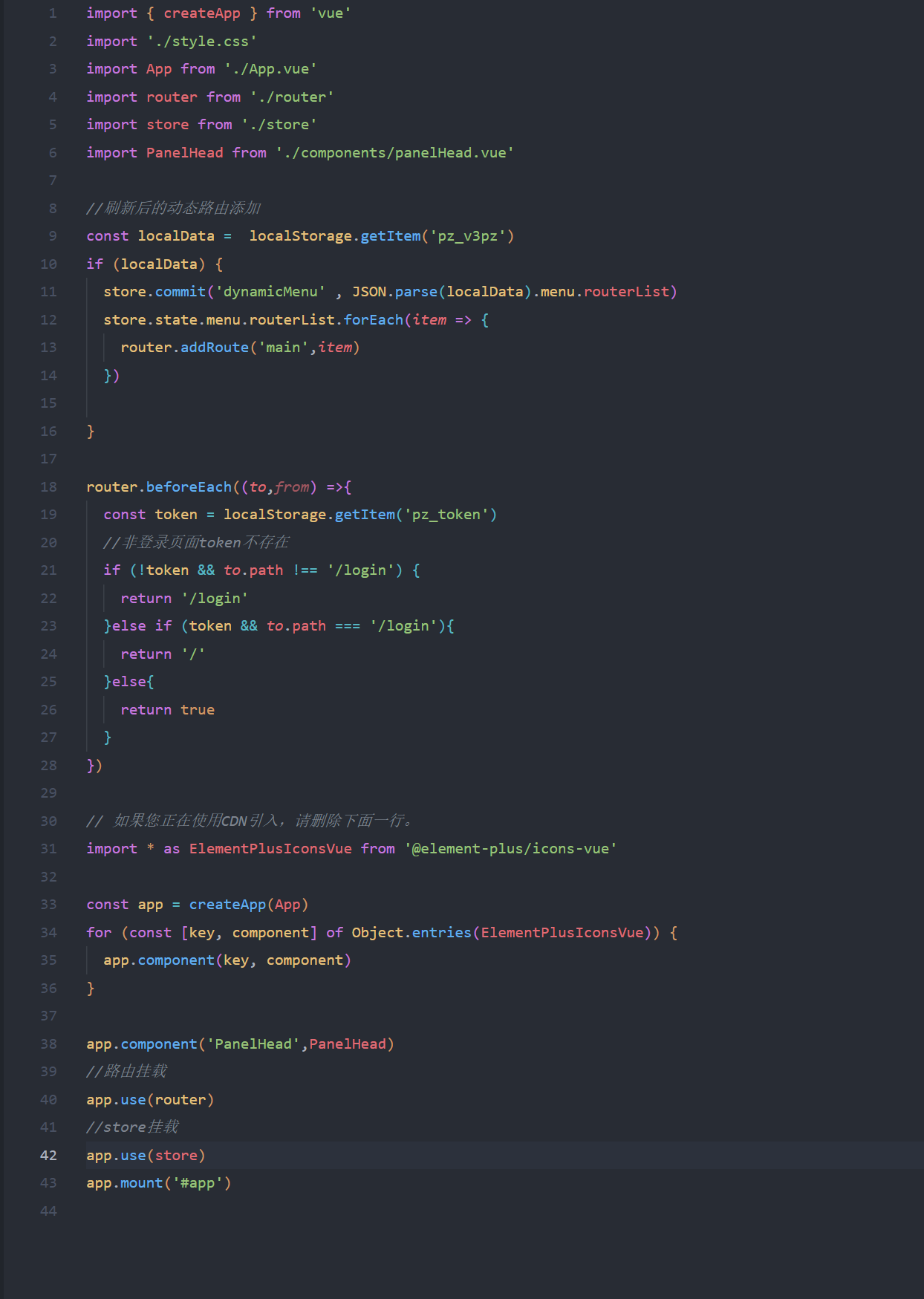Click 'ElementPlusIconsVue' on line 31

[x=270, y=849]
